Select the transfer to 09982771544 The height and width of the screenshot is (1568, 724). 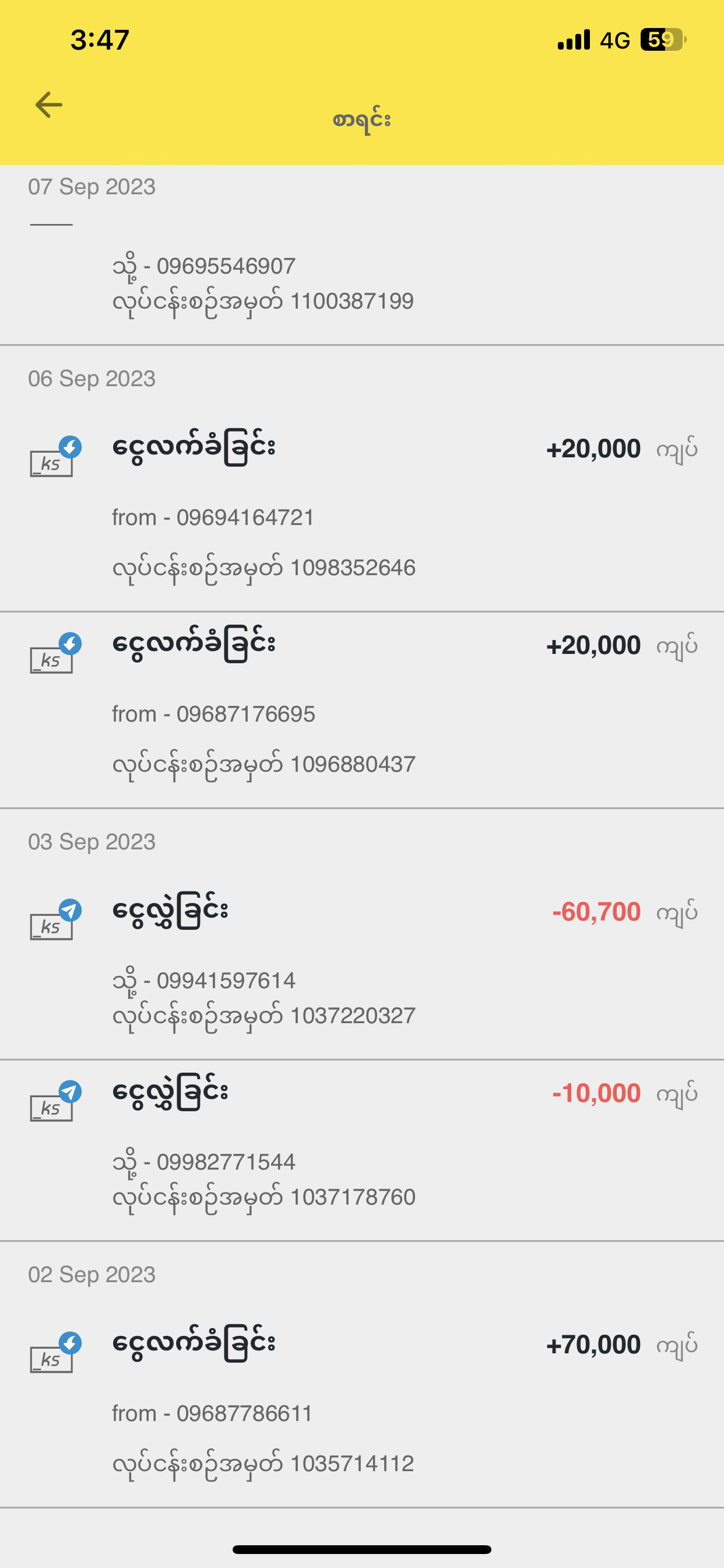(204, 1162)
